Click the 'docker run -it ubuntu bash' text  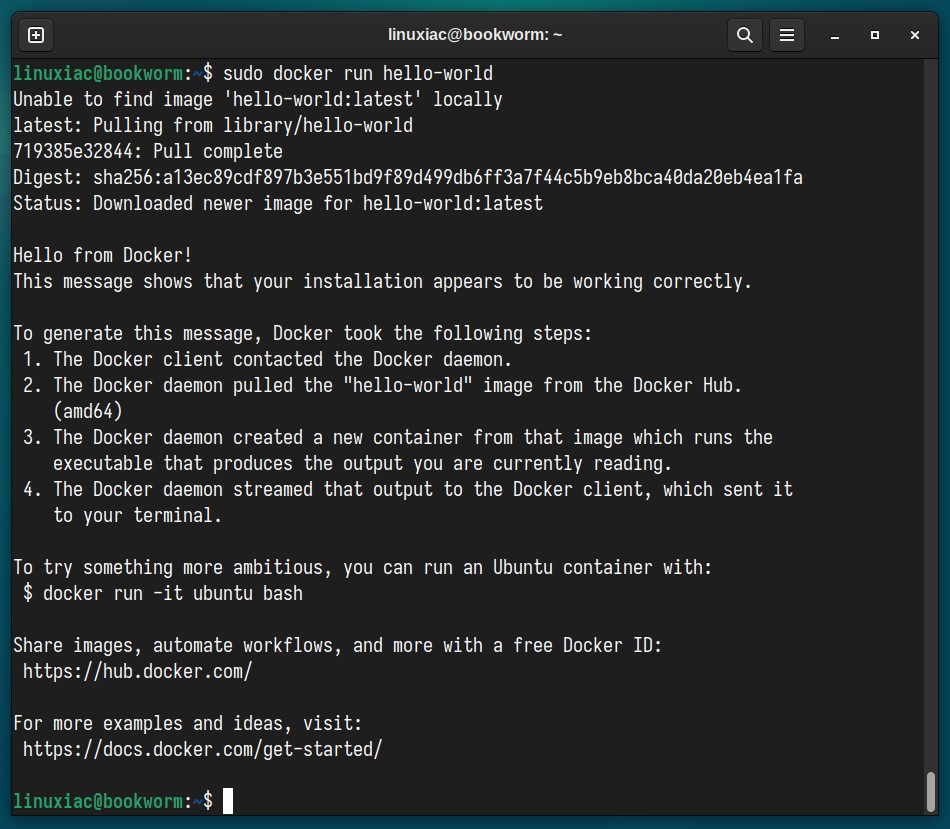tap(173, 593)
